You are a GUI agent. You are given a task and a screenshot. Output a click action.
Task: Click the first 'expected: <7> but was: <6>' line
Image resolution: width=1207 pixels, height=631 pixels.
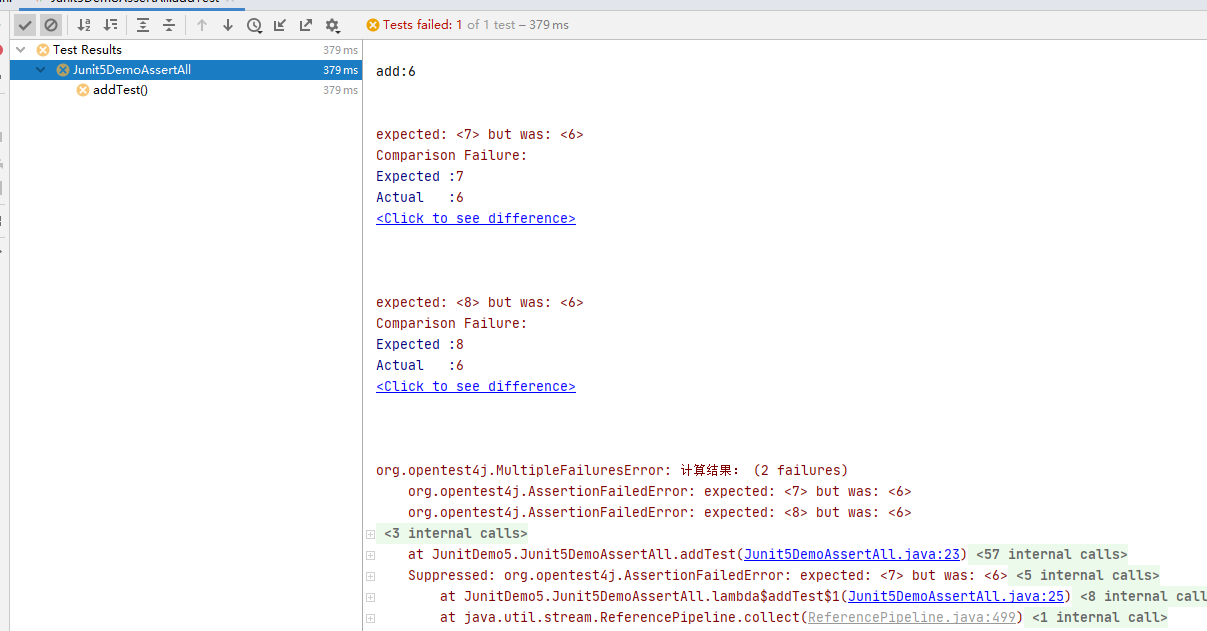point(480,134)
